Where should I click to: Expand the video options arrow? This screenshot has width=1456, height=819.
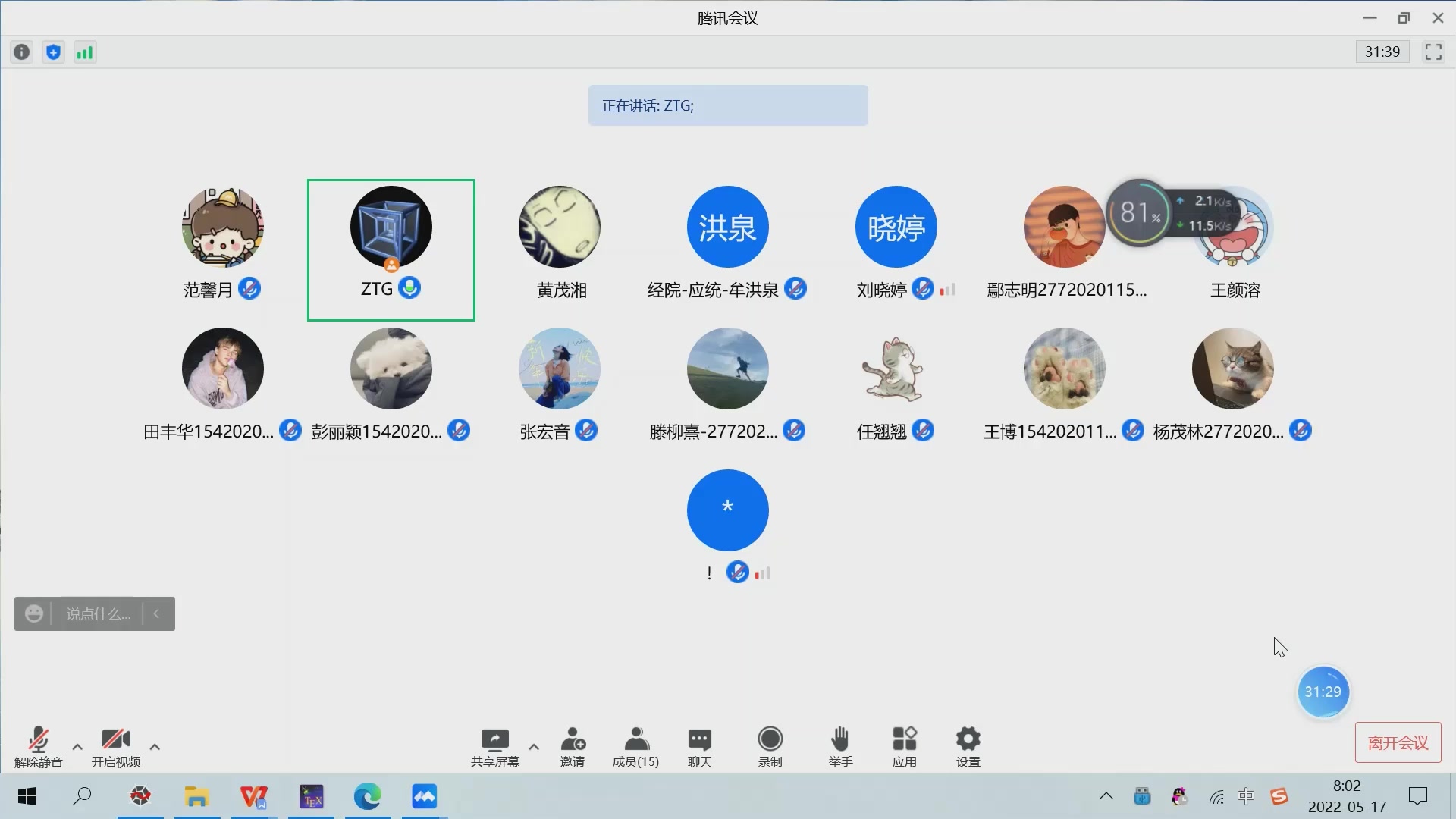click(x=155, y=747)
